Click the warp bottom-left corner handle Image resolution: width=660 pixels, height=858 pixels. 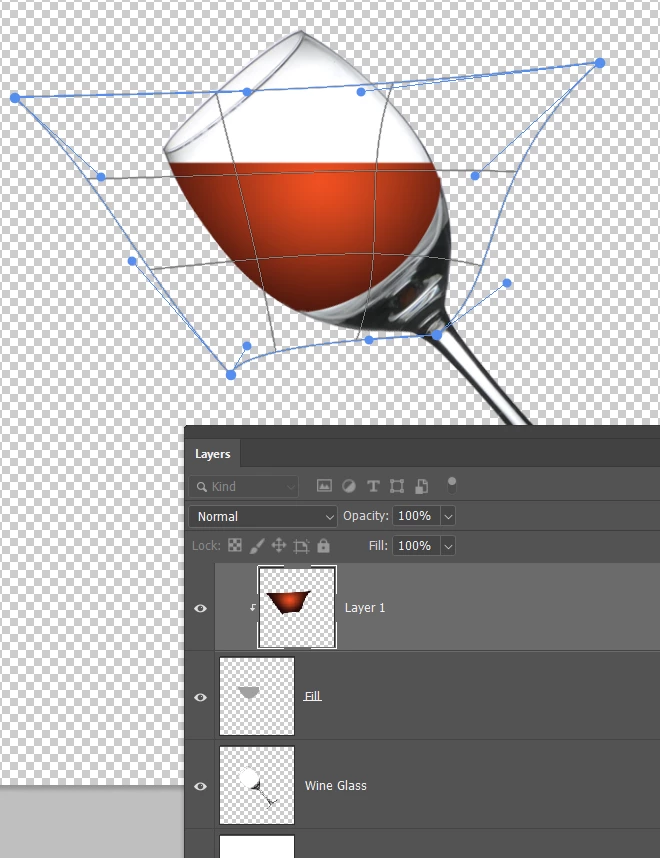(231, 375)
